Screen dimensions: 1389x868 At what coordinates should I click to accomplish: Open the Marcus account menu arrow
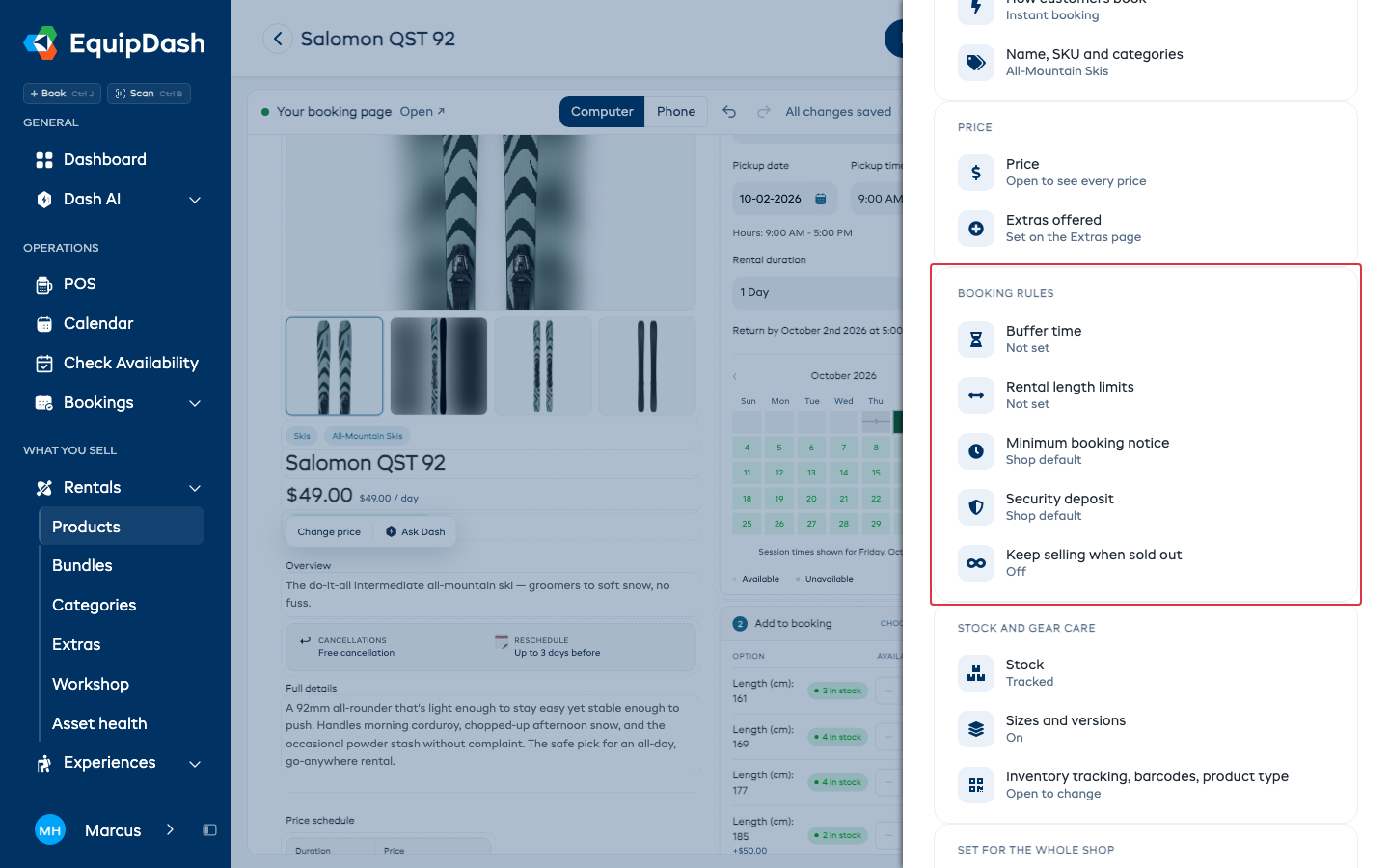coord(170,829)
